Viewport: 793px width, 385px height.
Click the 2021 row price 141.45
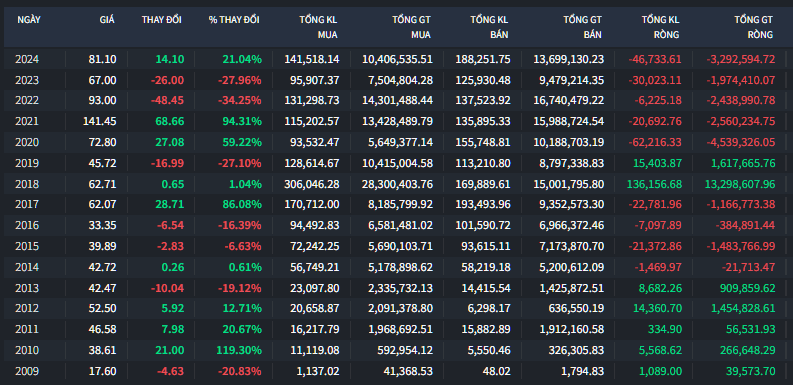point(100,121)
